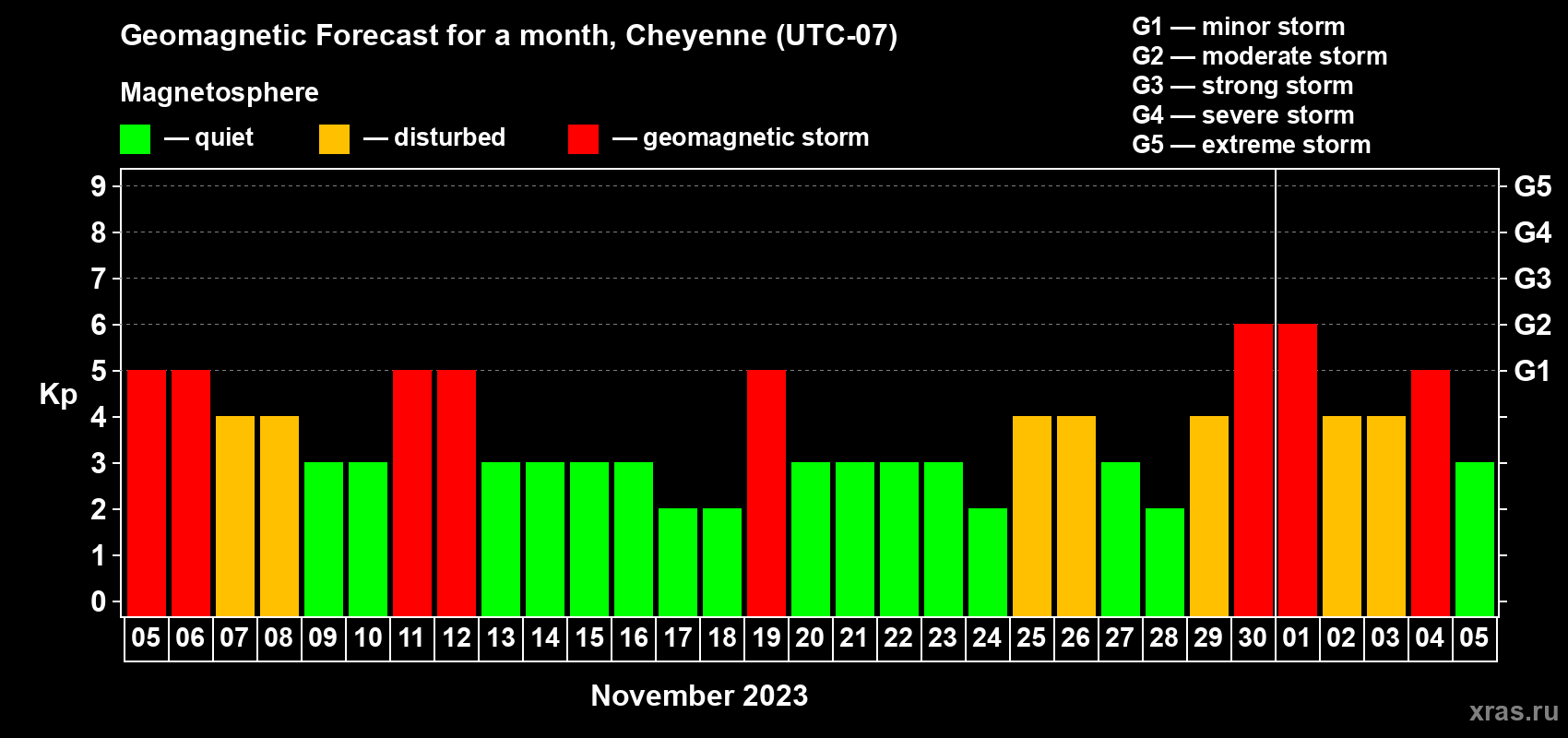
Task: Click the '— quiet' legend label
Action: [x=208, y=138]
